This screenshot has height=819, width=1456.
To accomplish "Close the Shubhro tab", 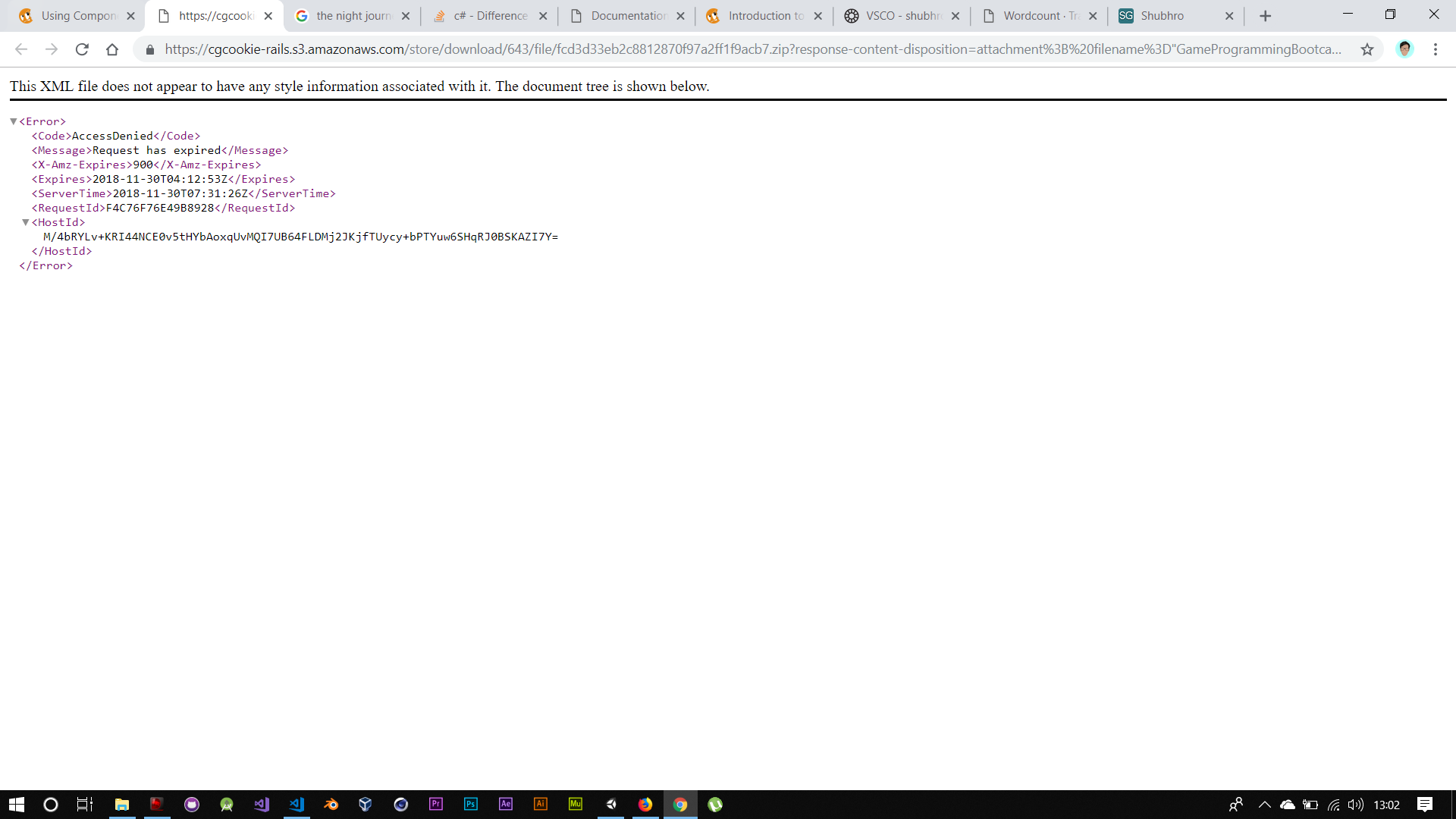I will tap(1229, 16).
